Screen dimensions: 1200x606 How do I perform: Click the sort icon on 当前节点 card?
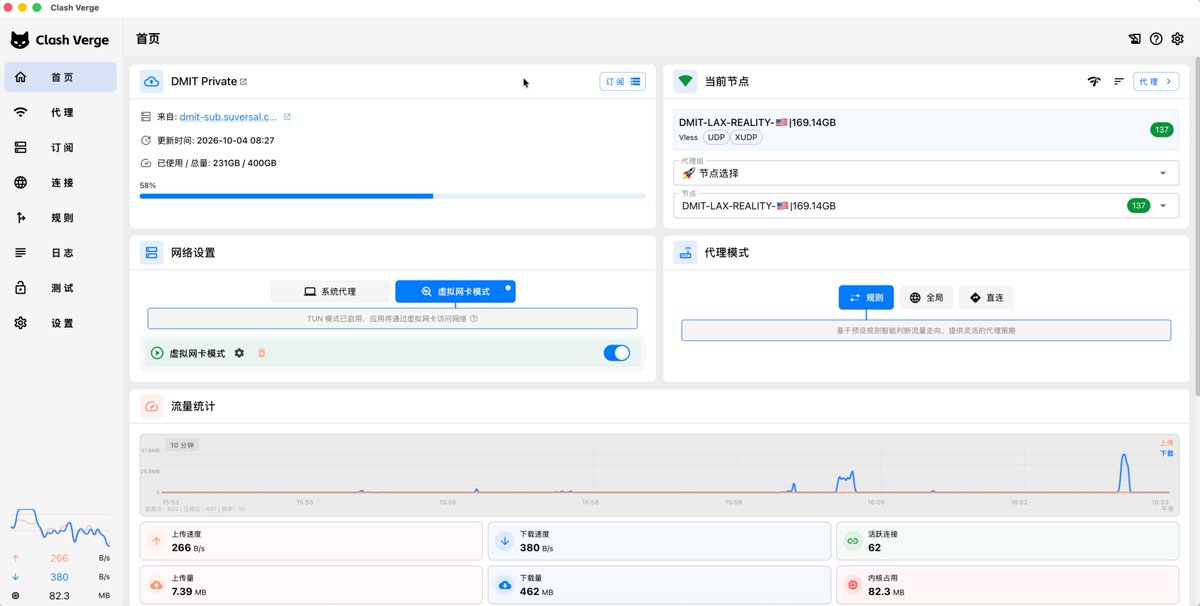pos(1119,82)
